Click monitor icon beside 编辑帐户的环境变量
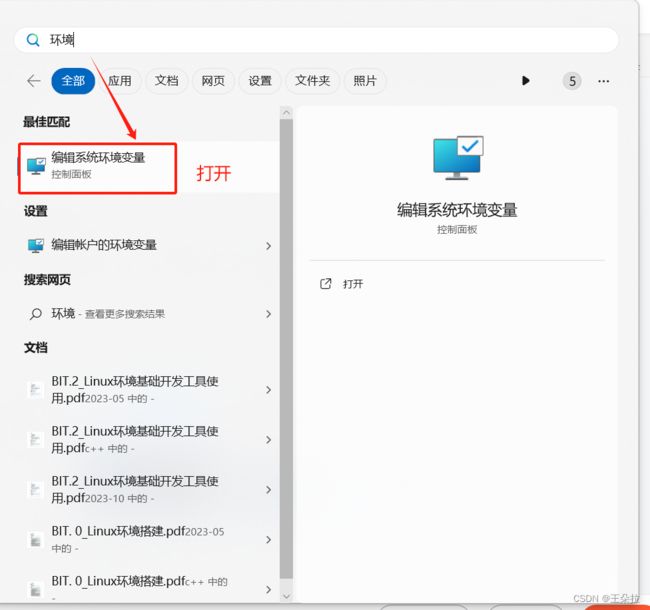650x610 pixels. coord(36,245)
